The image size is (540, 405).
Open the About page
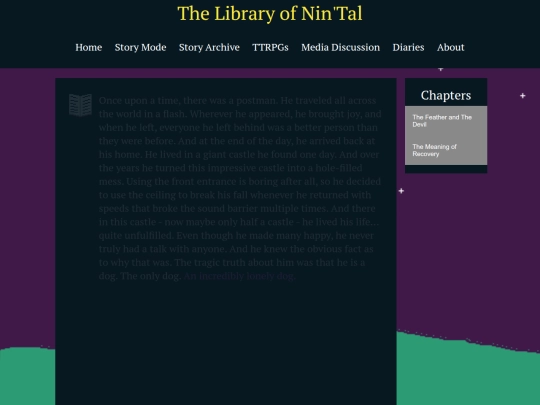click(450, 48)
